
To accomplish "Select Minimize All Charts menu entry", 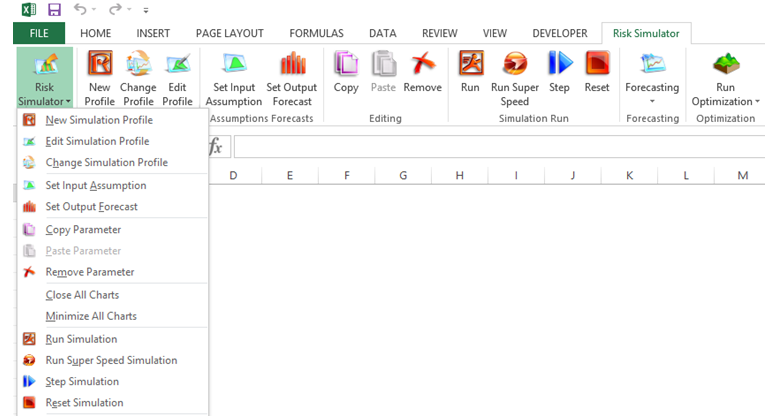I will pos(113,316).
